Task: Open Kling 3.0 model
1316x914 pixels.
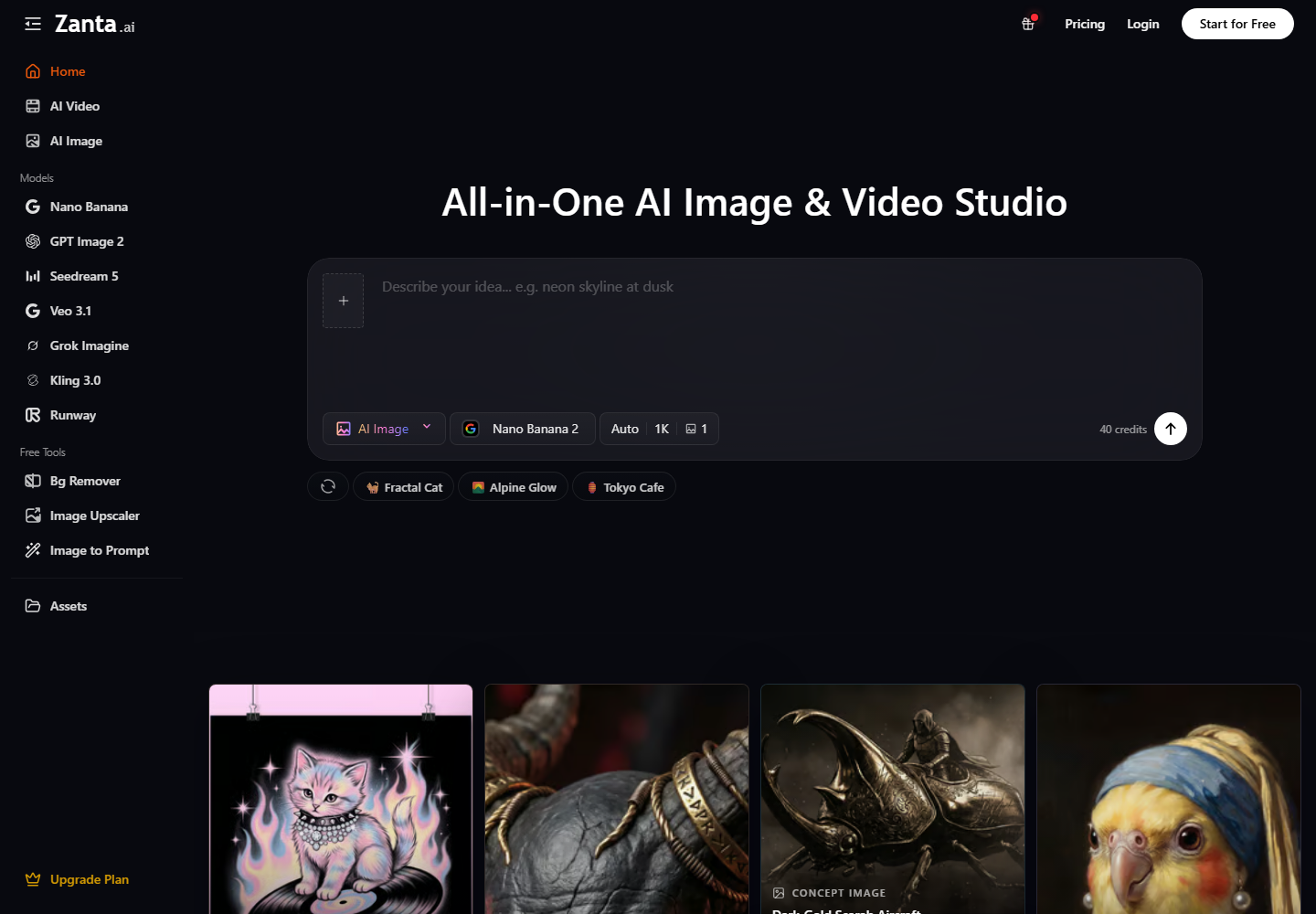Action: tap(97, 380)
